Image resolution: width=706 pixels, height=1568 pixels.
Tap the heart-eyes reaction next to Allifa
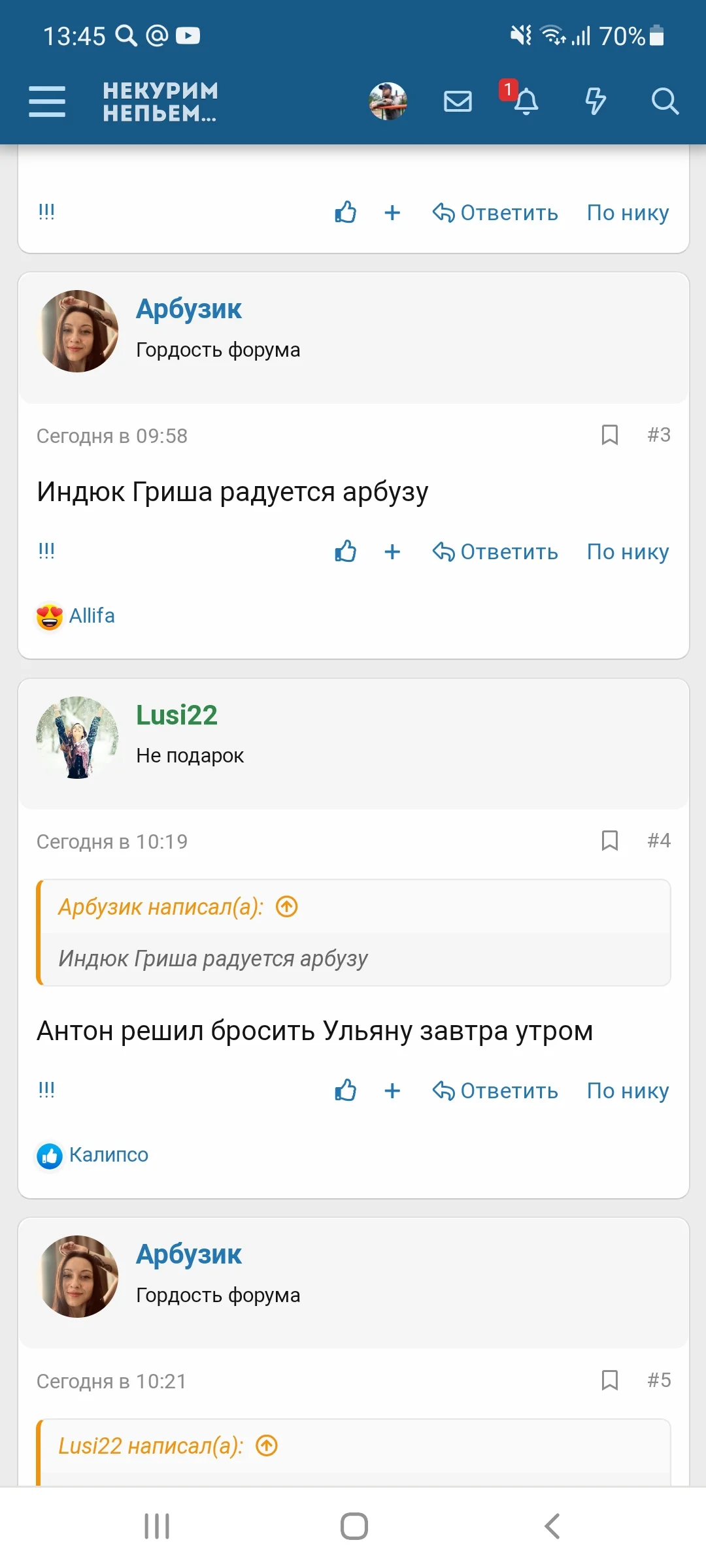click(x=48, y=614)
